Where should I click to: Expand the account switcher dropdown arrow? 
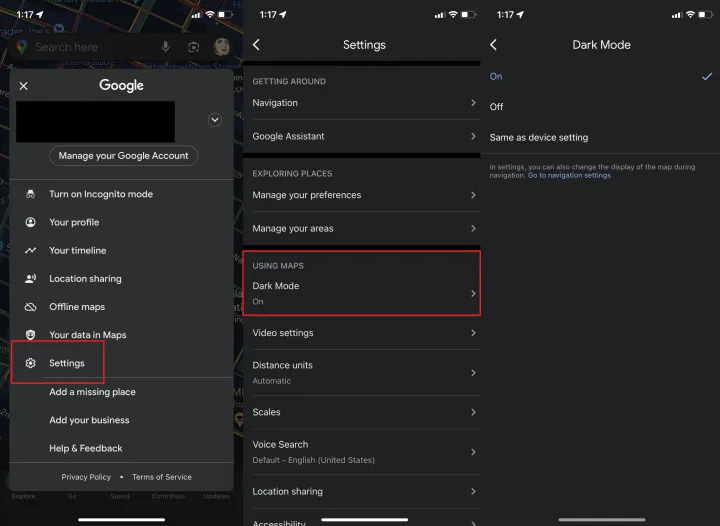[214, 120]
